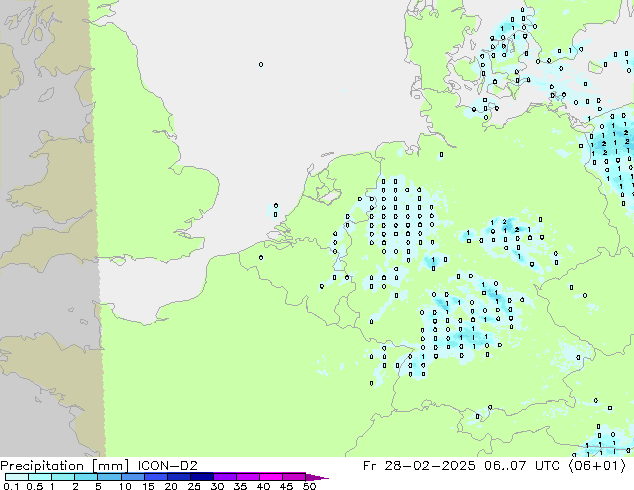Image resolution: width=634 pixels, height=490 pixels.
Task: Click the over-50 arrow tip of legend
Action: point(317,477)
